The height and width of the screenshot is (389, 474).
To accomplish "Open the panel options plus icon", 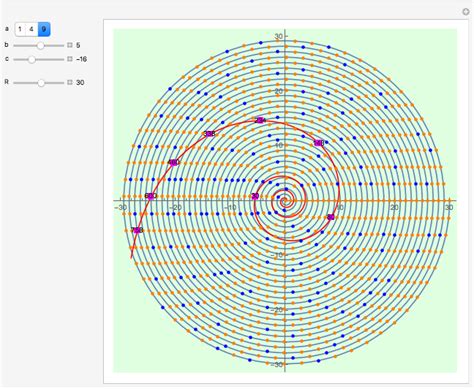I will [466, 12].
